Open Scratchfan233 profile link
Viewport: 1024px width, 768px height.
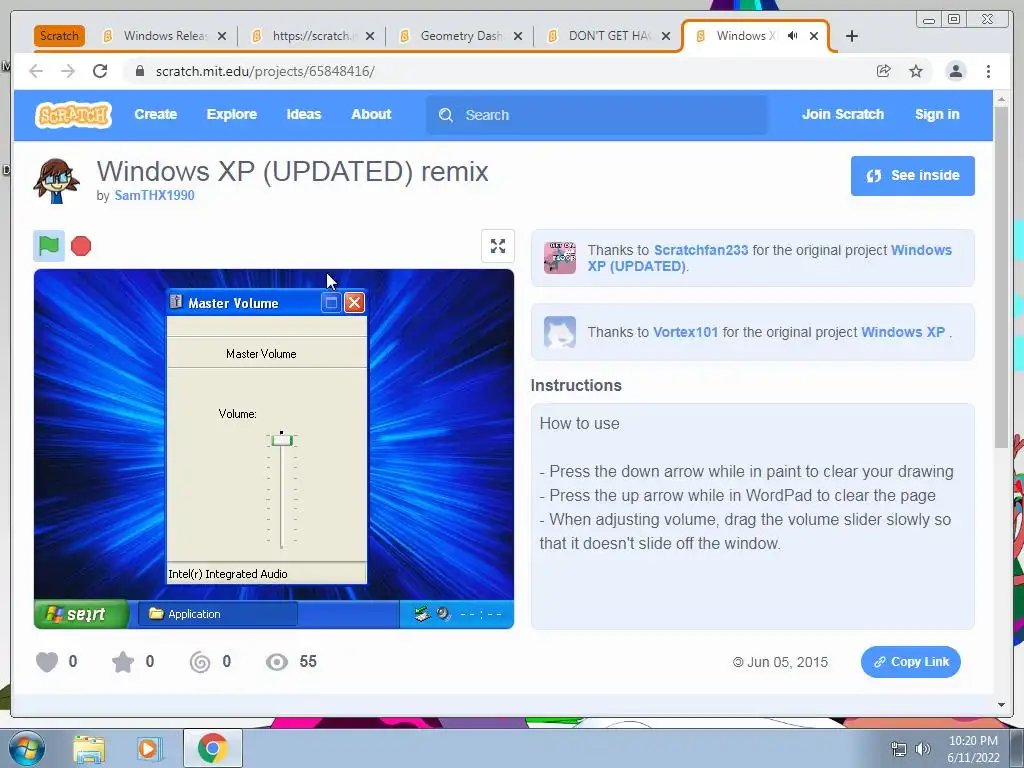pos(701,250)
